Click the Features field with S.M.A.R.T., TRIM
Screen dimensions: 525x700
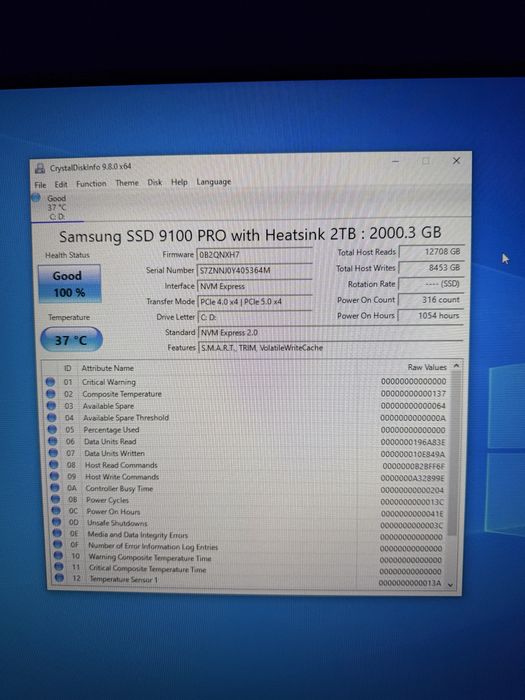(330, 347)
